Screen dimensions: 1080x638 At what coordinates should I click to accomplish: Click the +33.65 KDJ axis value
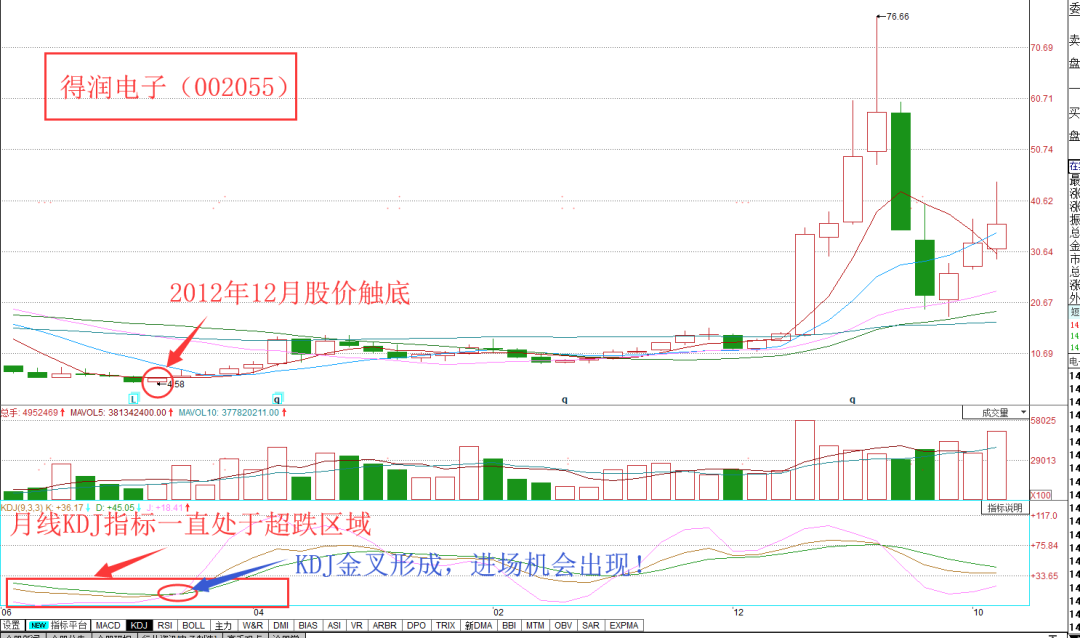tap(1044, 575)
